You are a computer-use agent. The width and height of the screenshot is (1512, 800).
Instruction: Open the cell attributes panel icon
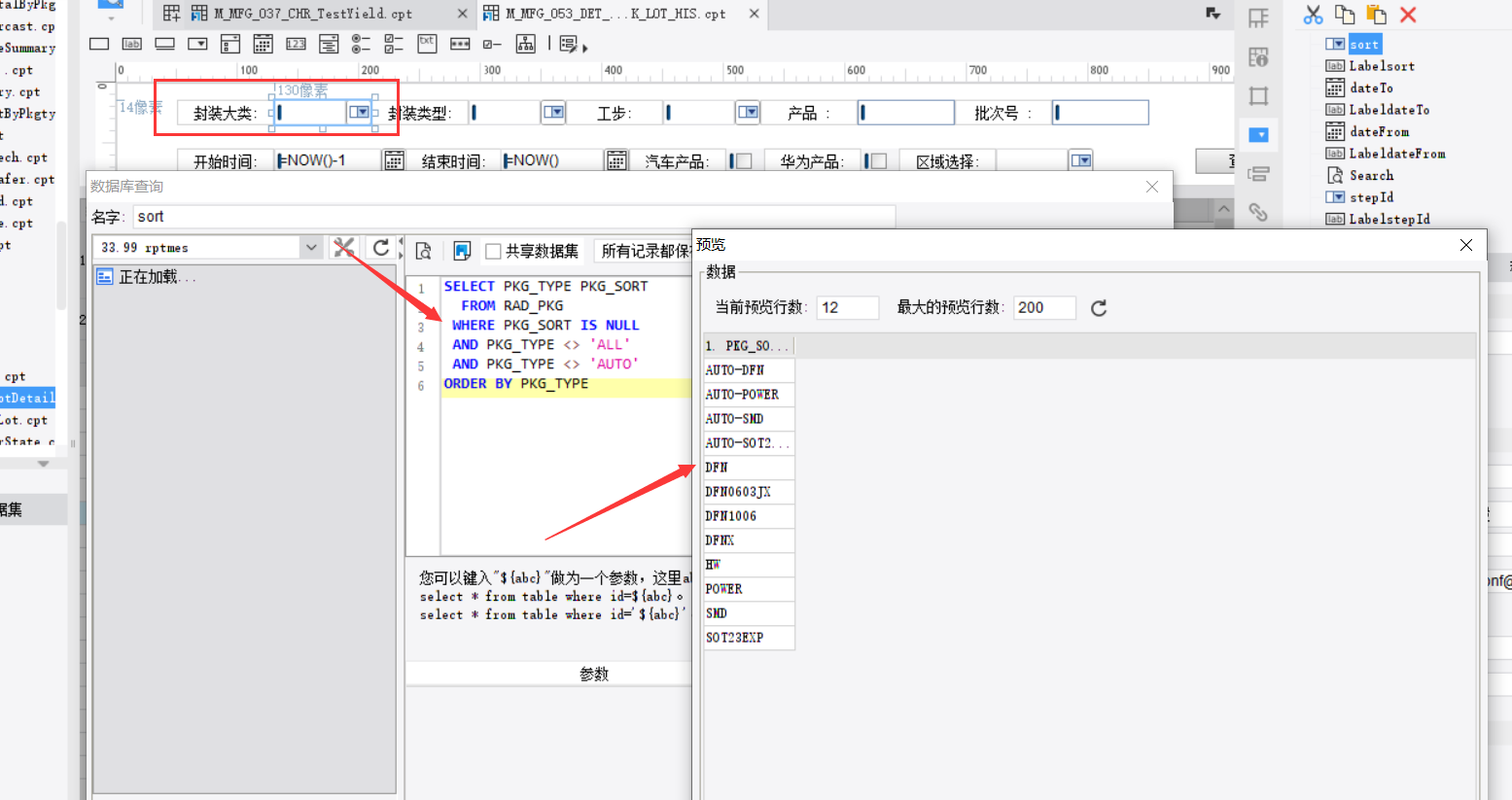(1258, 57)
